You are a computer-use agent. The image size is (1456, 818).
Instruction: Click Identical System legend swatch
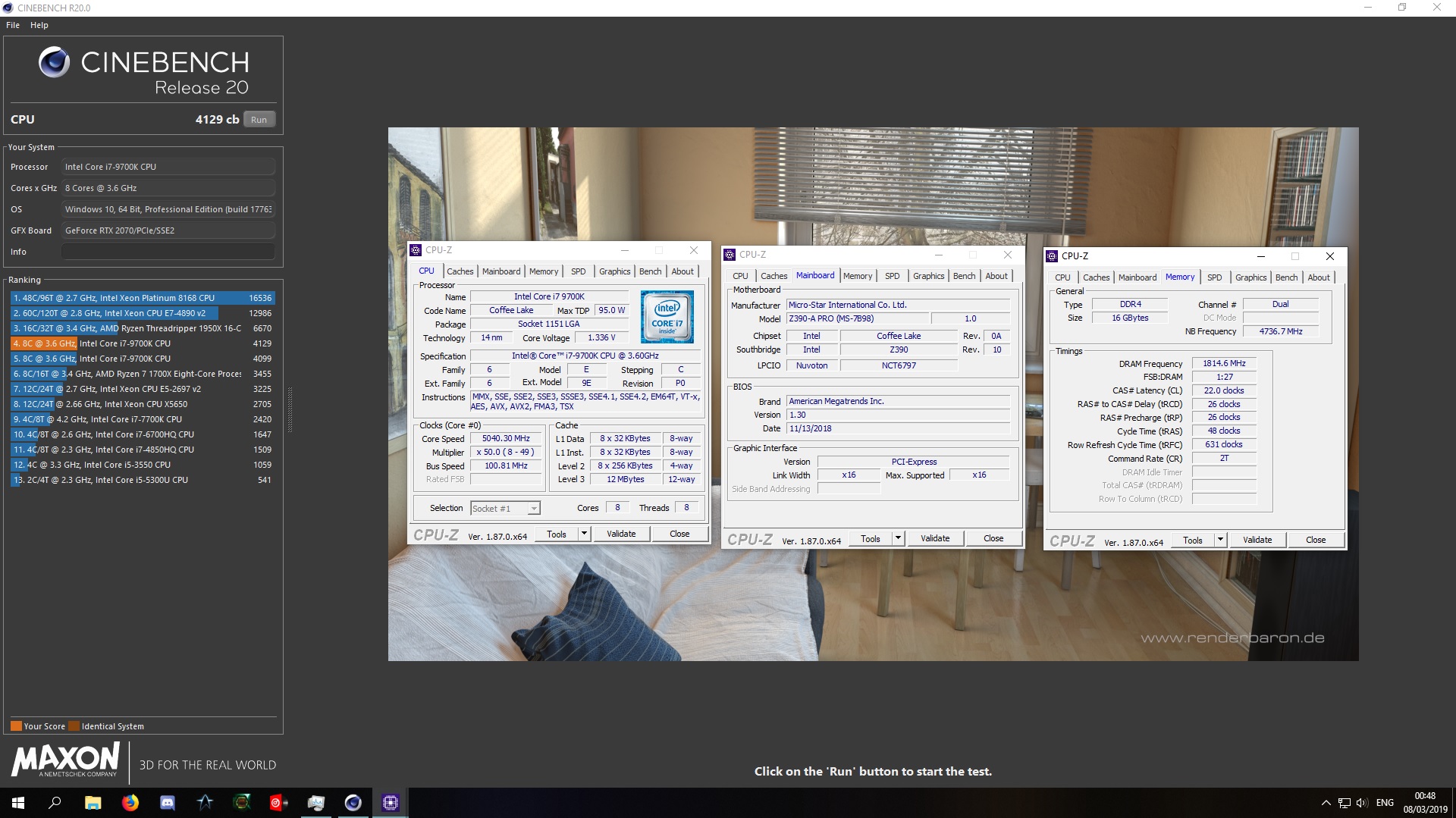74,726
